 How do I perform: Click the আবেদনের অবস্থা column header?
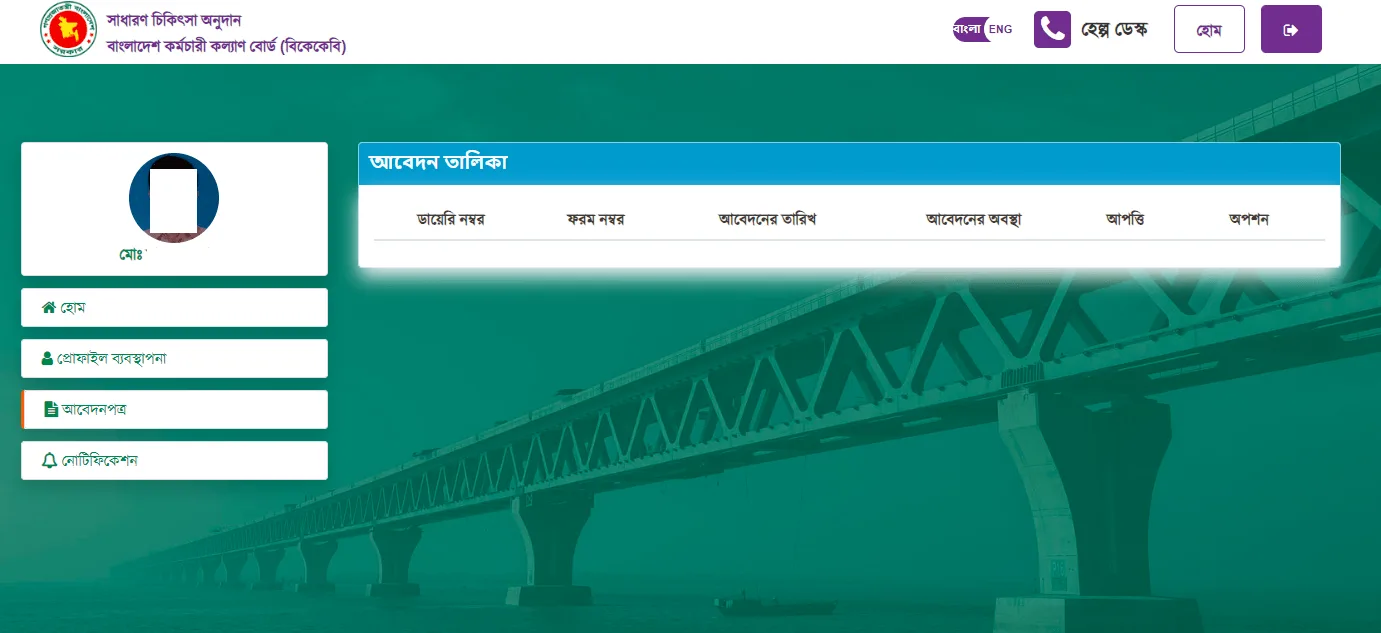974,219
